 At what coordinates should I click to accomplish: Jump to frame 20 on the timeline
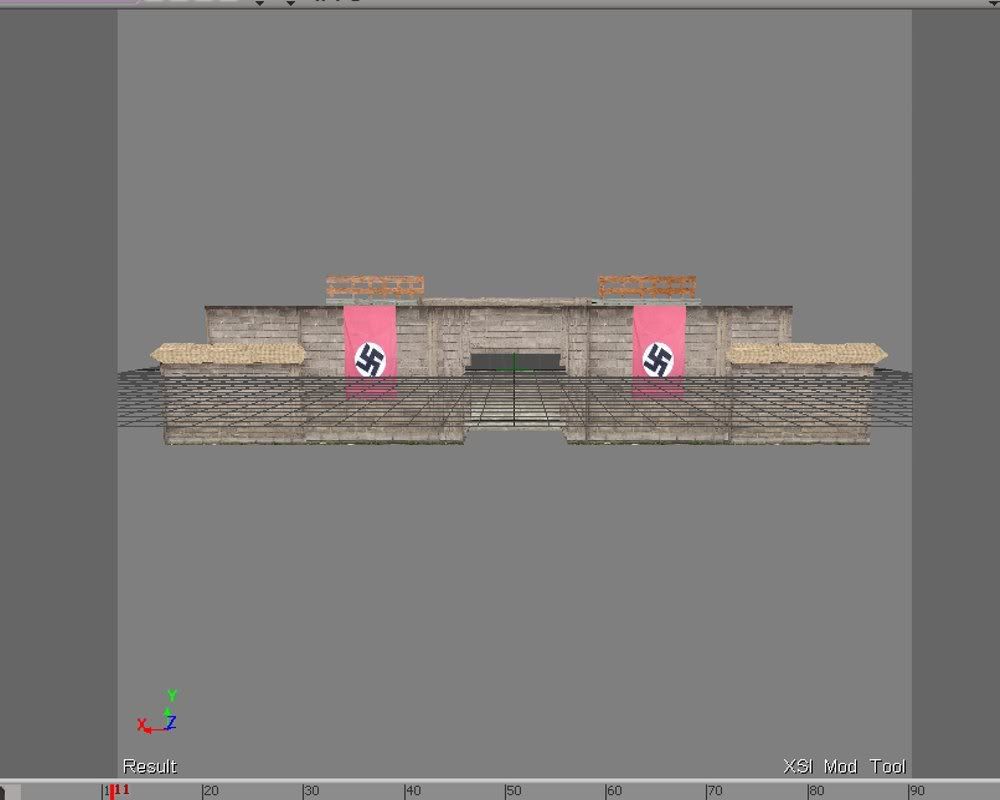[x=210, y=791]
